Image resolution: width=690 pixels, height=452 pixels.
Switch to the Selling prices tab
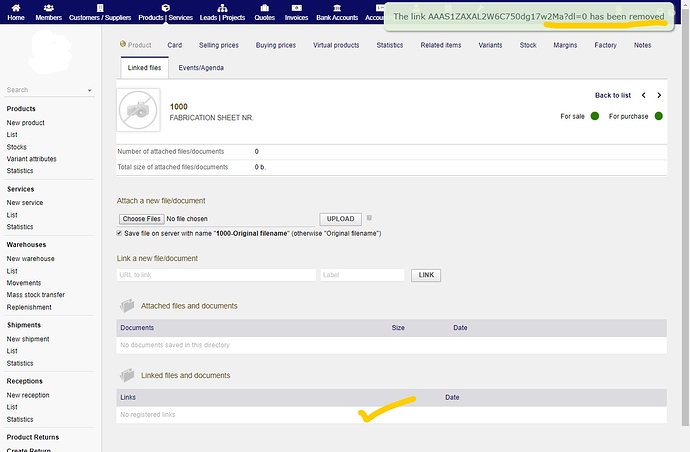218,45
